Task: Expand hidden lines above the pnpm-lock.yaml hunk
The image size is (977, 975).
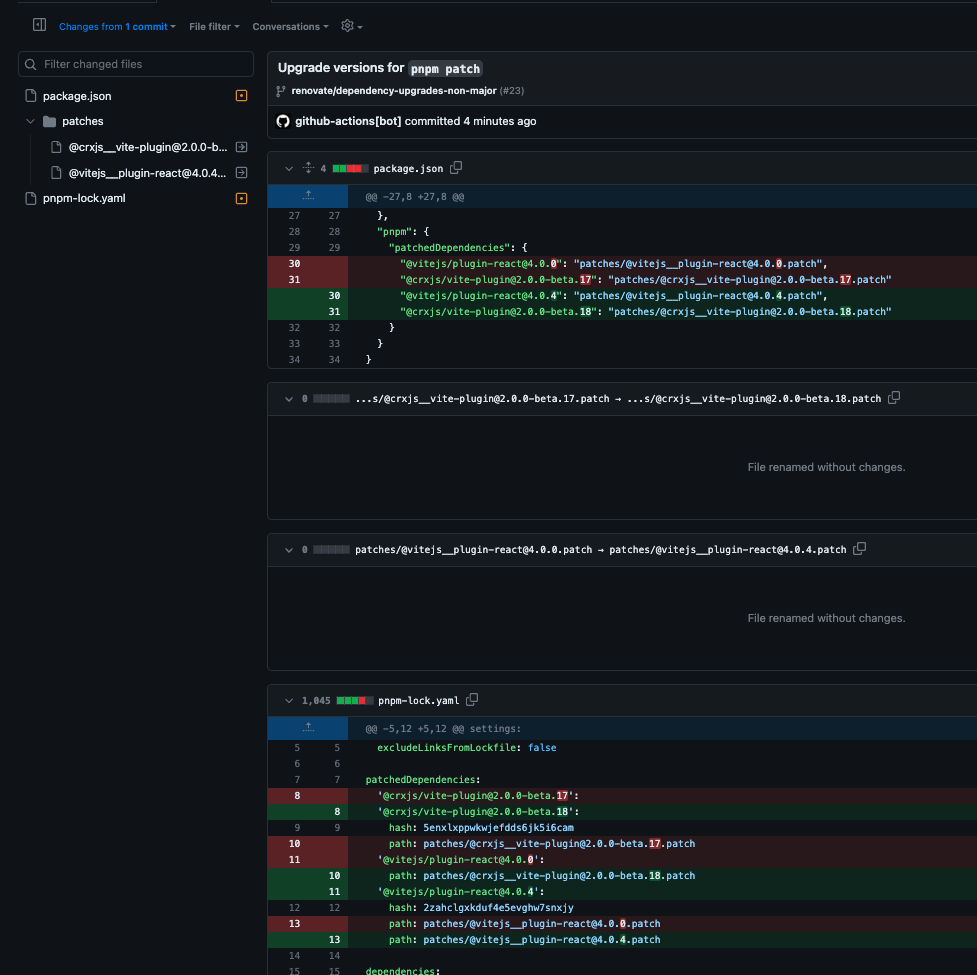Action: (x=307, y=728)
